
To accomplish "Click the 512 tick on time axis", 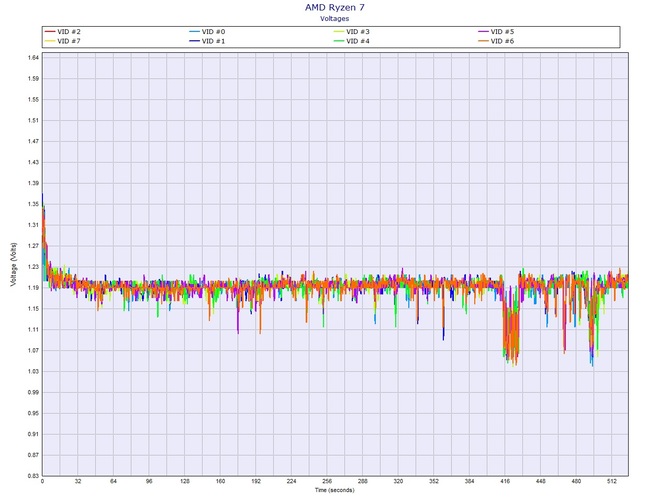I will 612,481.
